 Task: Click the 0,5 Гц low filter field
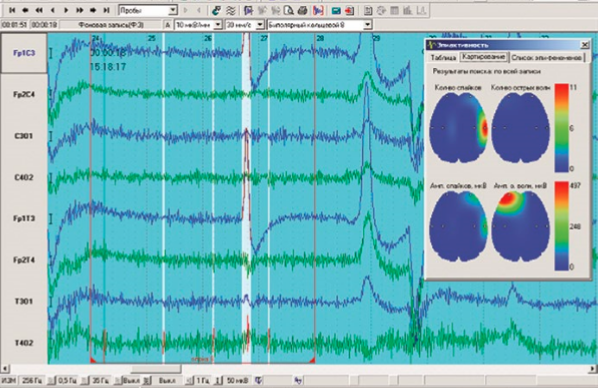pos(68,380)
